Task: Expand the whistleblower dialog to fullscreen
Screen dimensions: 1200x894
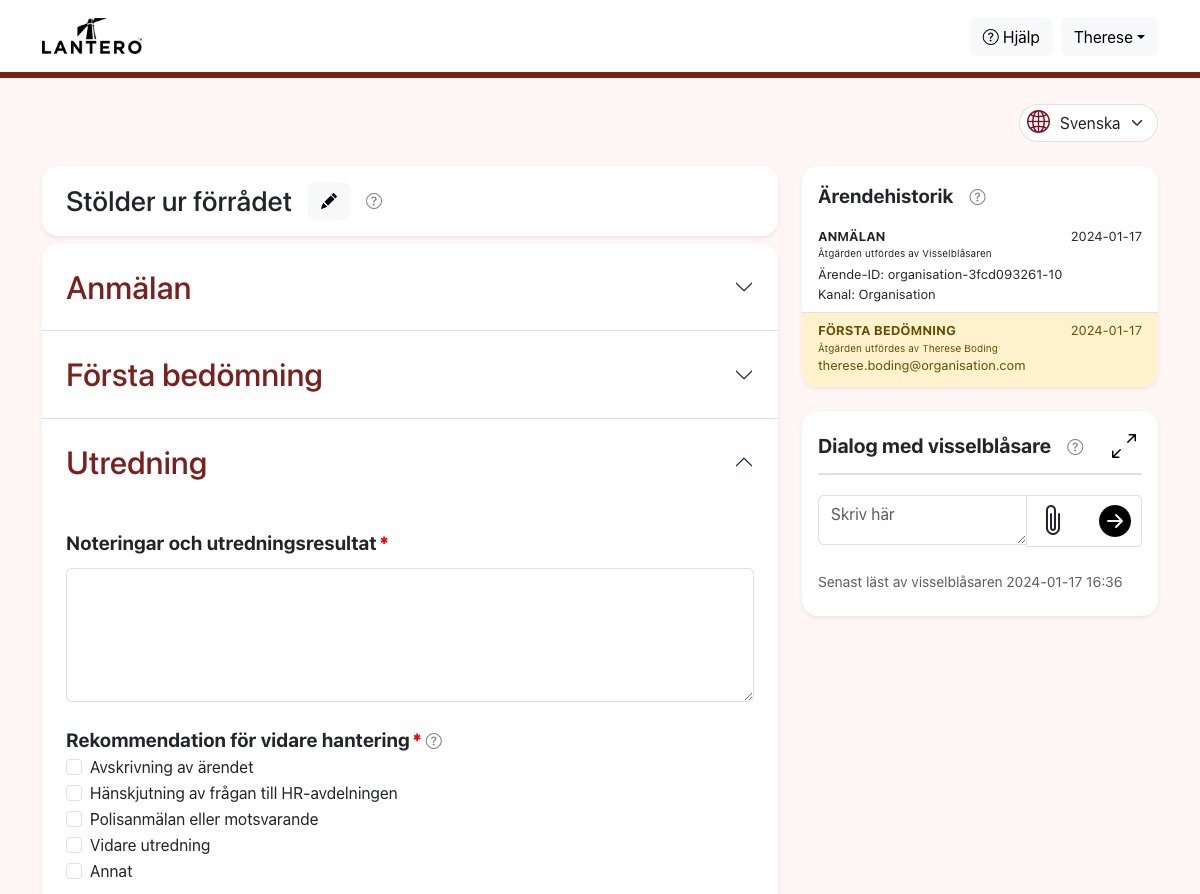Action: tap(1124, 446)
